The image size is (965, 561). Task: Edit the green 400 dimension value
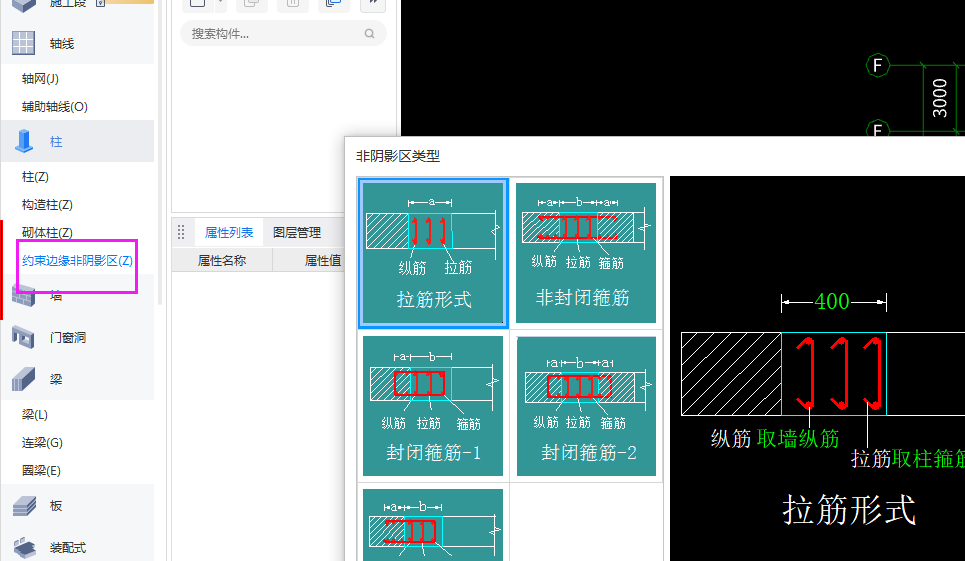tap(832, 301)
